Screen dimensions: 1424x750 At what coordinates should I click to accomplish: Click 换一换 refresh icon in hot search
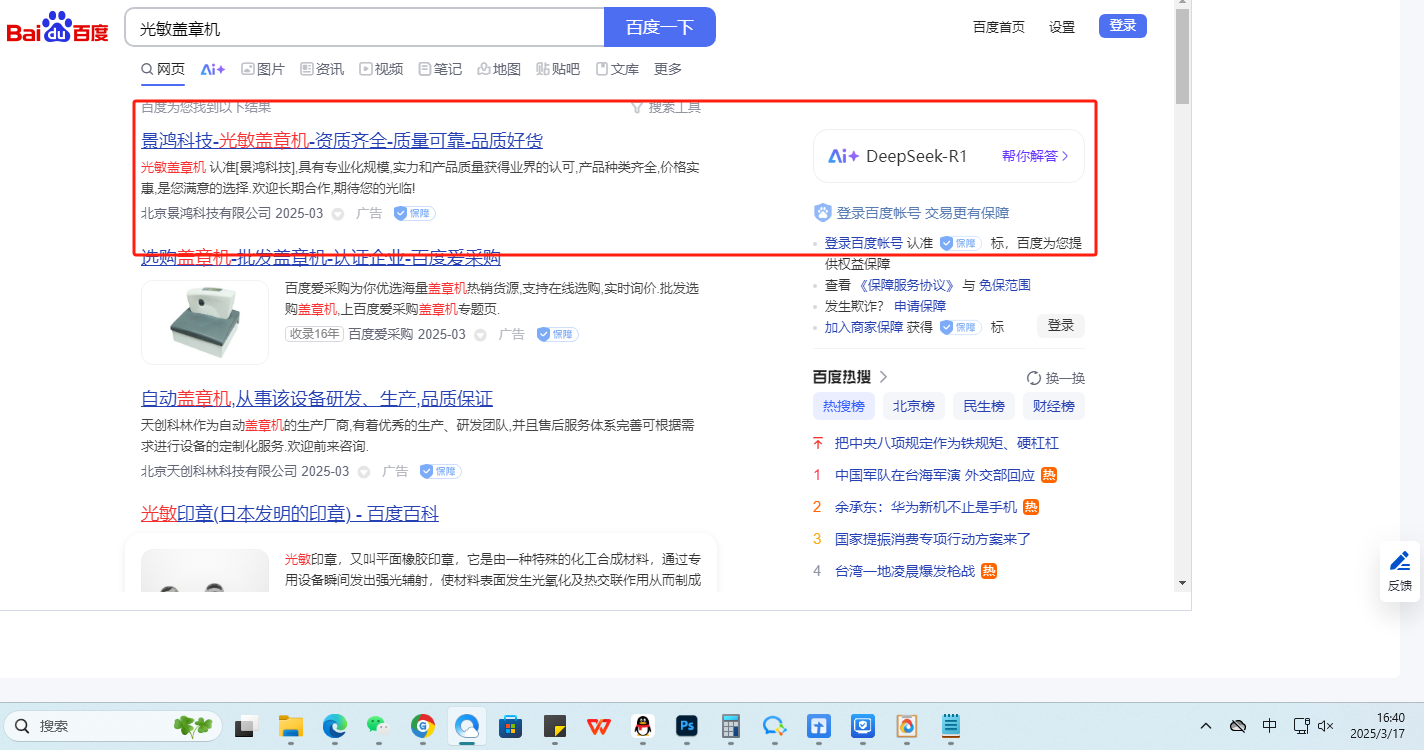click(x=1034, y=378)
